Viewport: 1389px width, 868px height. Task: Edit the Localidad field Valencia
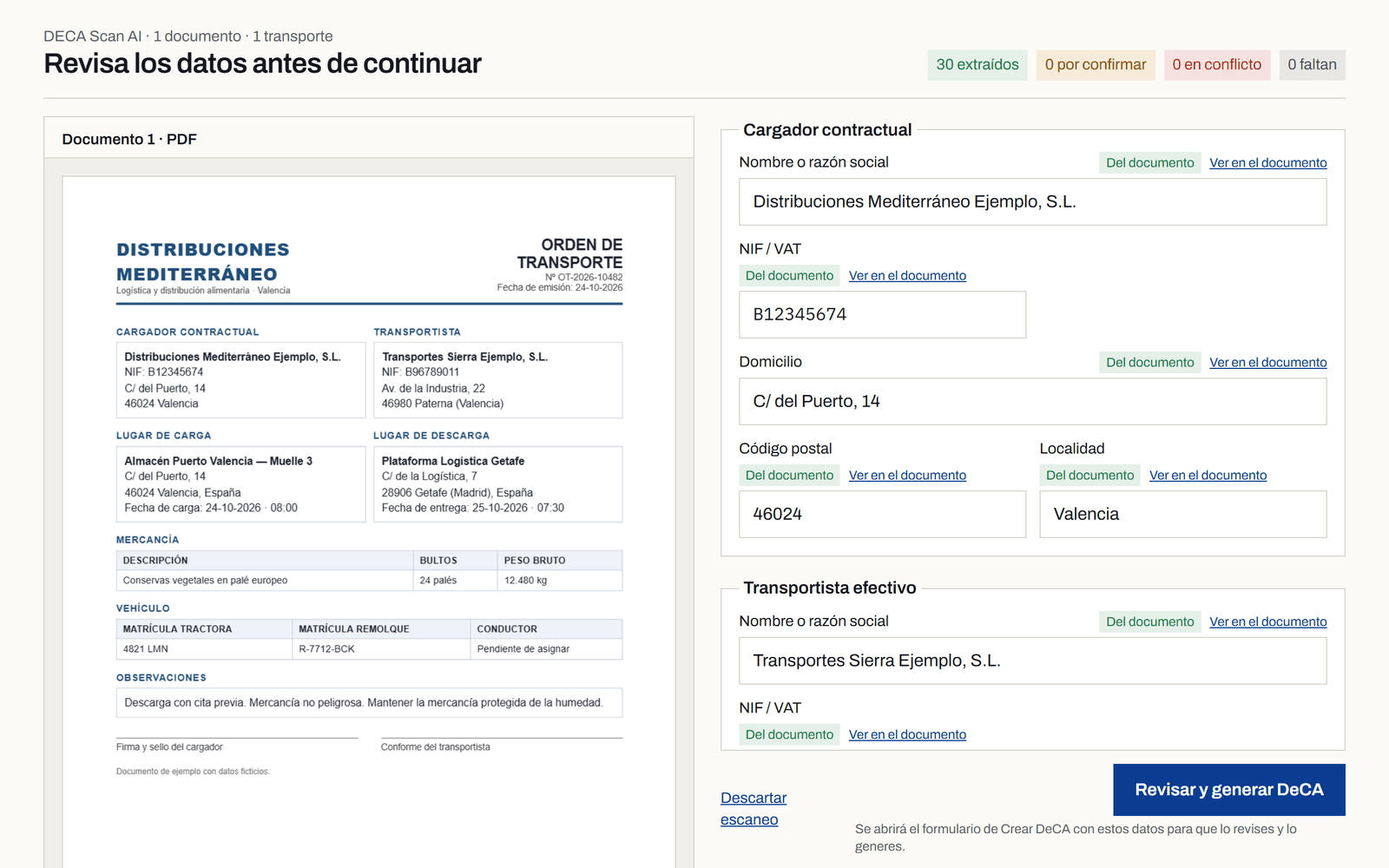coord(1183,514)
